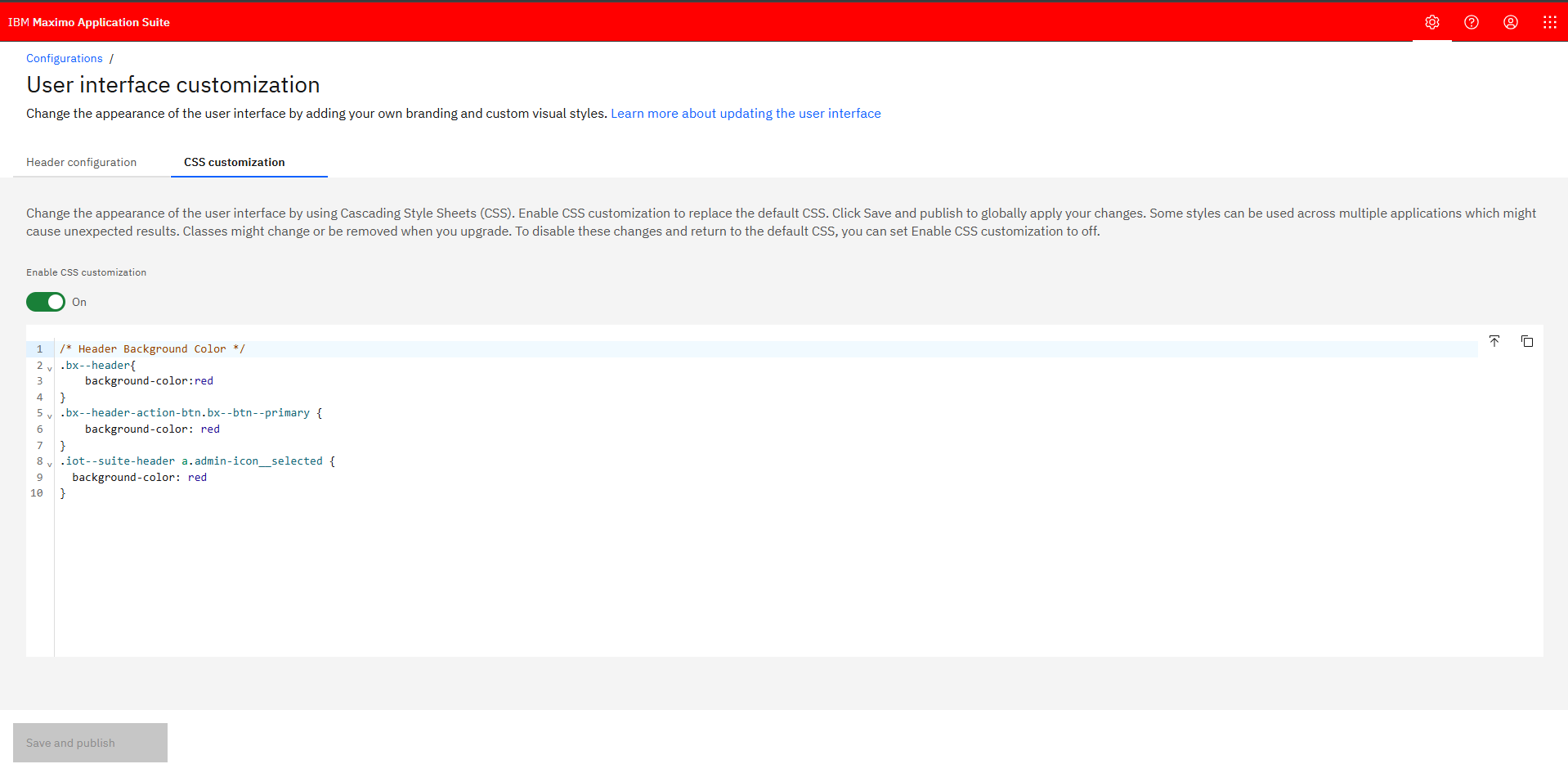Click the .bx--header{ selector on line 2

pos(98,366)
